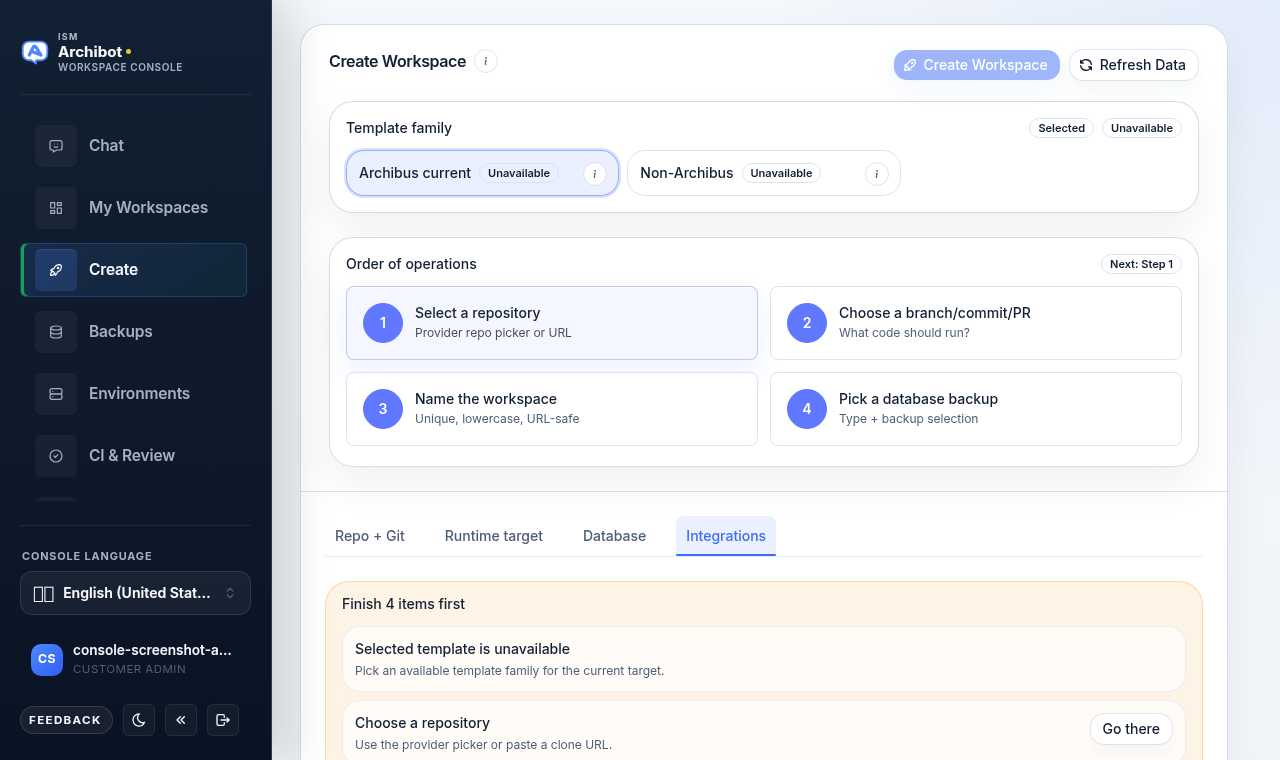Select the Non-Archibus template family
This screenshot has width=1280, height=760.
pos(764,173)
